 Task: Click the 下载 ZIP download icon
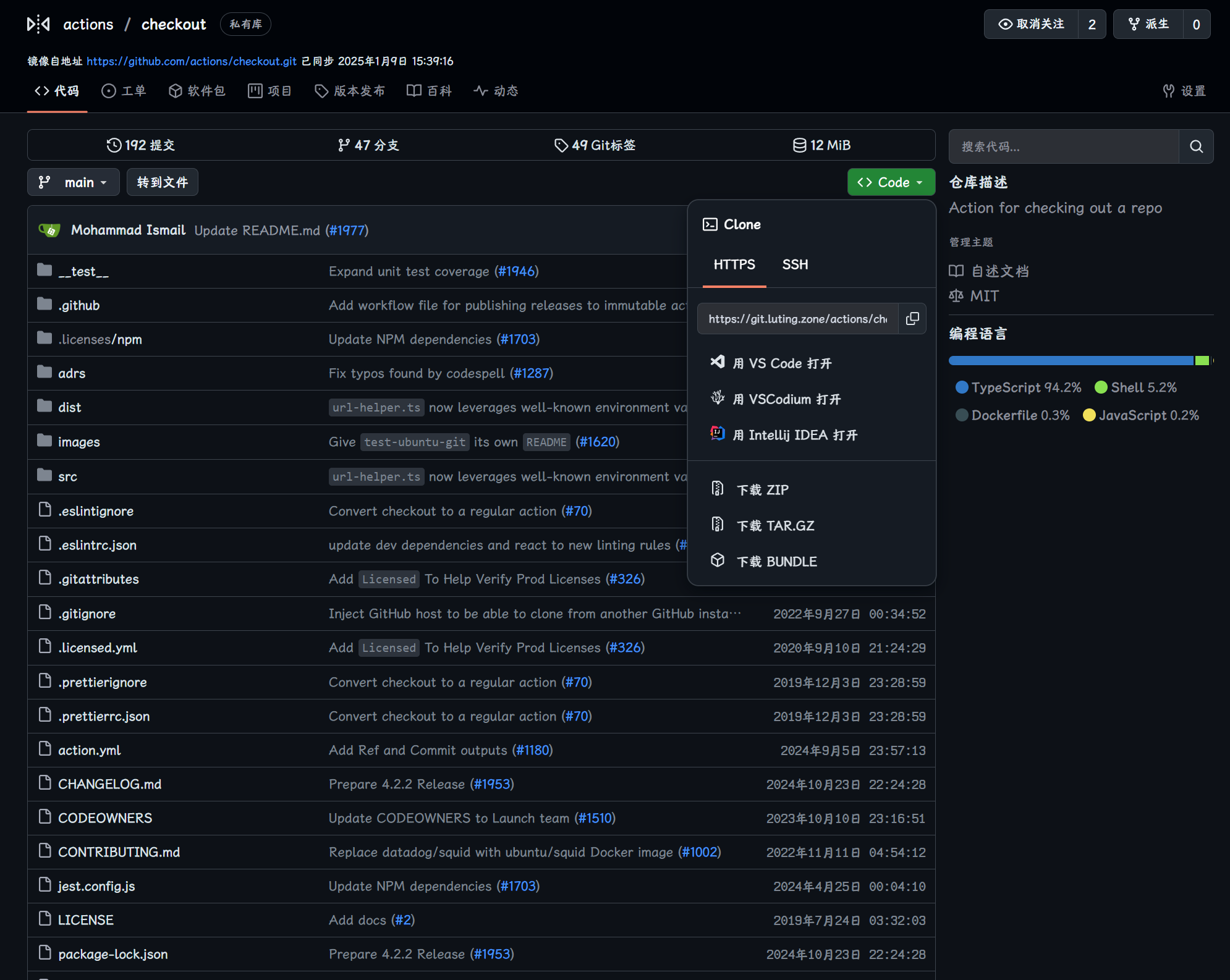coord(718,489)
